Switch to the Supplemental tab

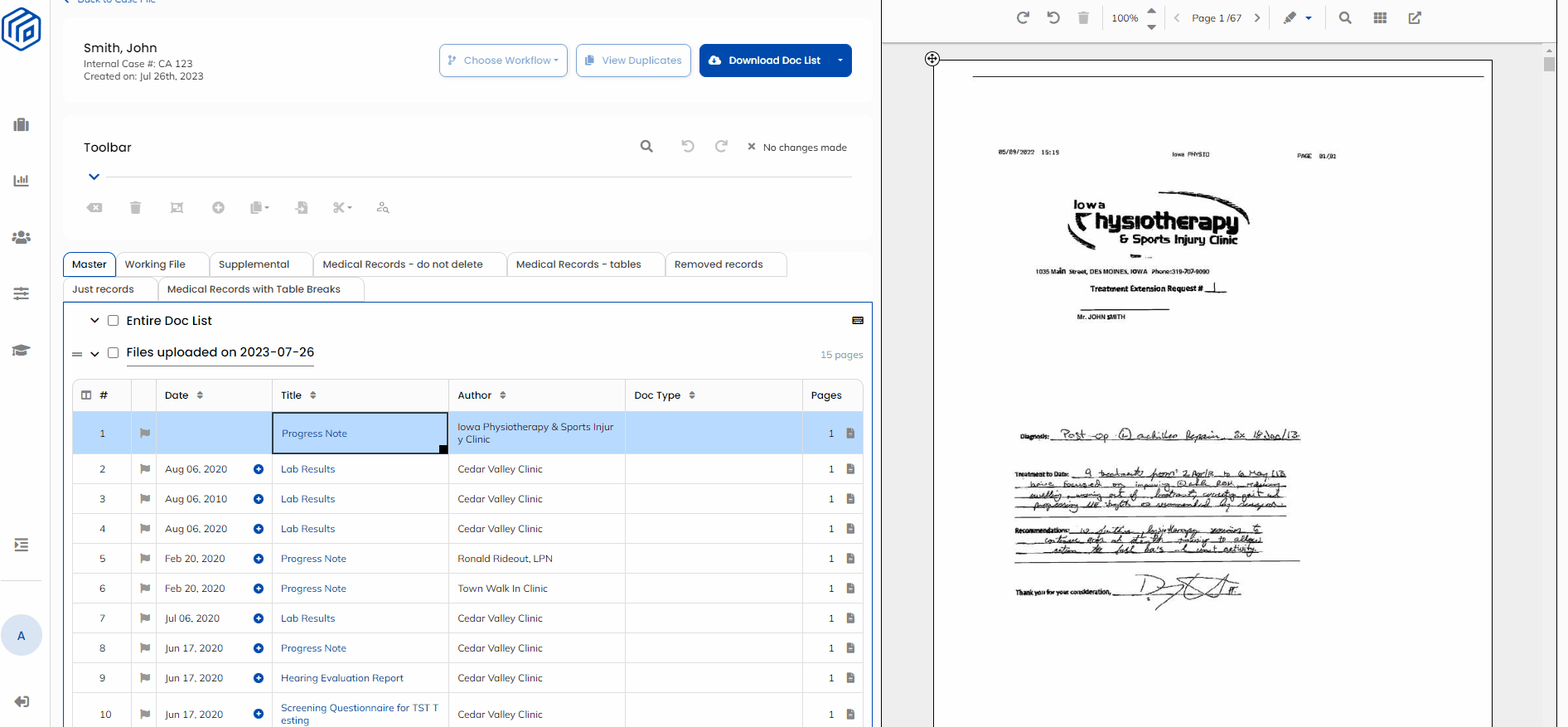tap(260, 264)
